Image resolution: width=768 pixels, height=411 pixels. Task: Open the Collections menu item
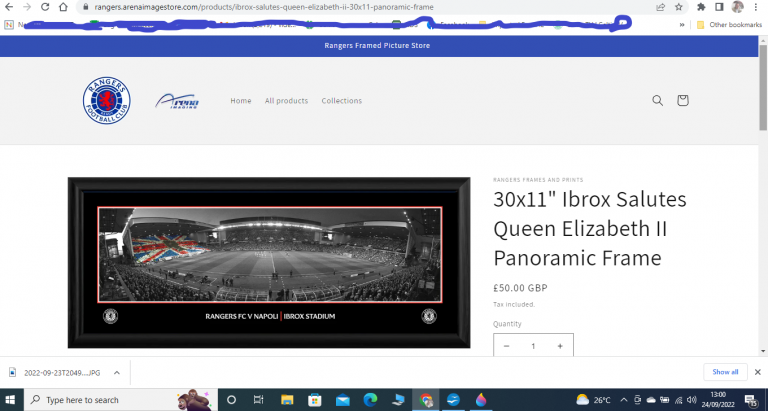click(342, 100)
